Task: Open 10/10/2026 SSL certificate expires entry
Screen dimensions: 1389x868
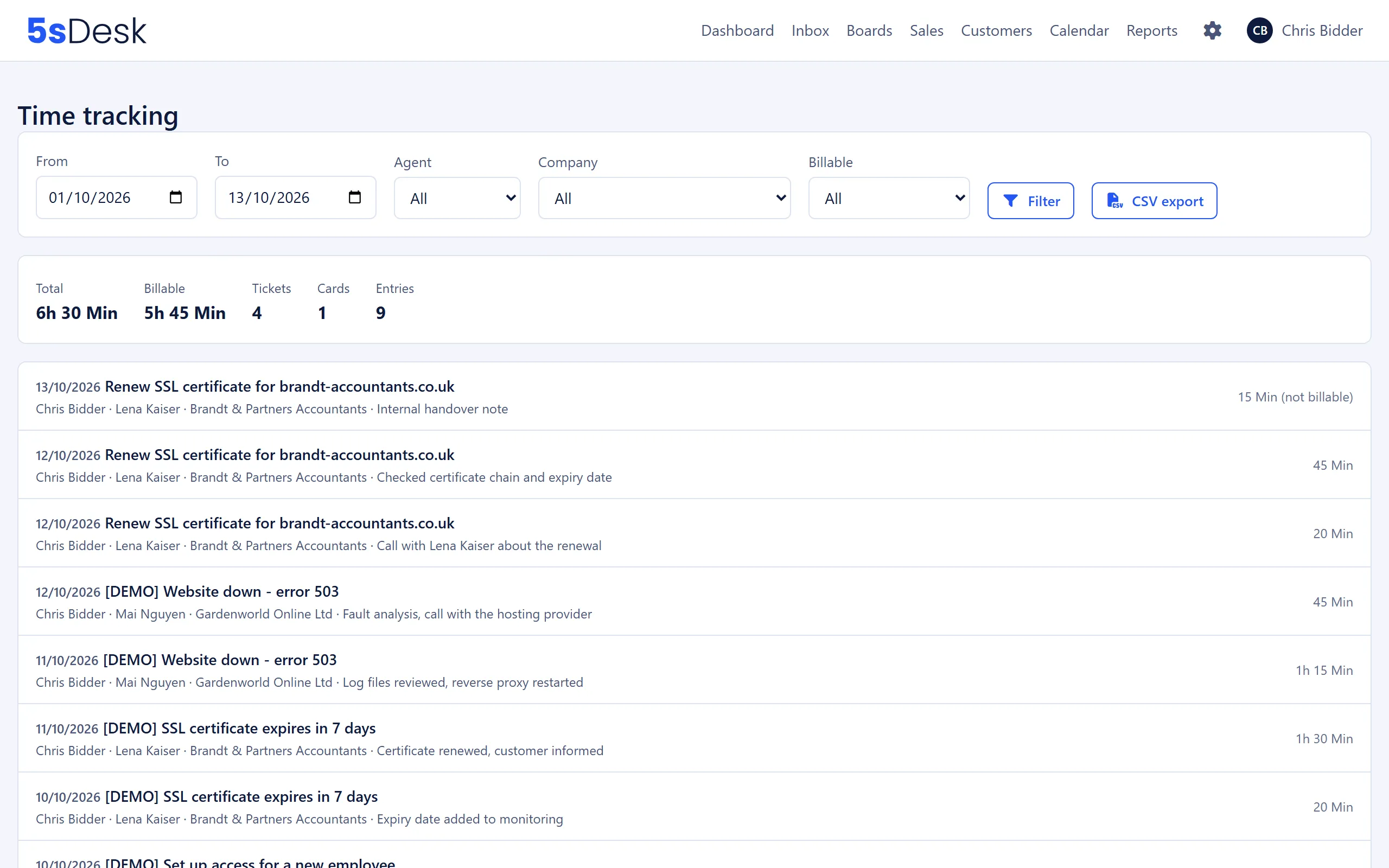Action: [694, 807]
